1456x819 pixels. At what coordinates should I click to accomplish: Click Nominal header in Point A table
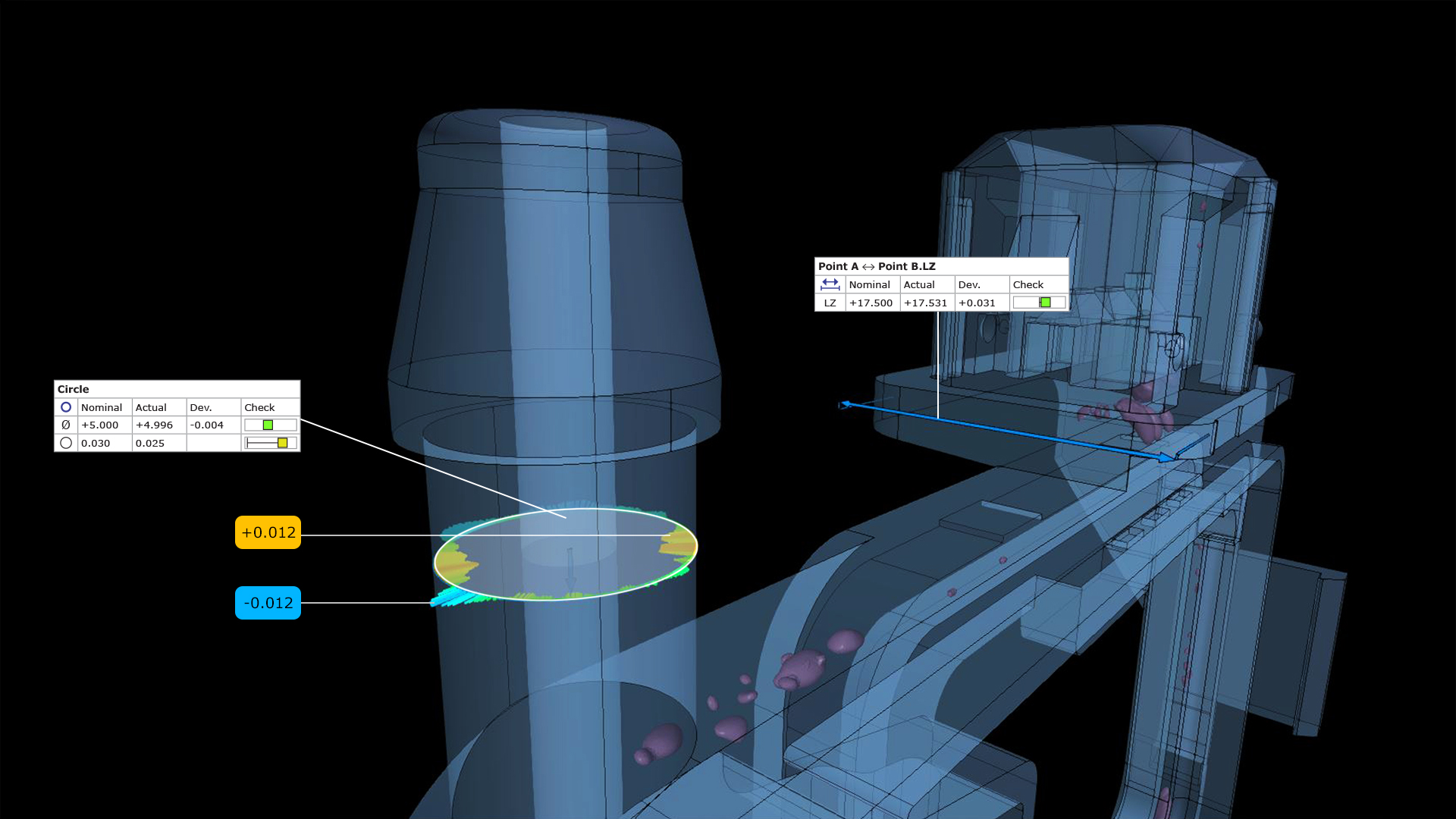870,284
